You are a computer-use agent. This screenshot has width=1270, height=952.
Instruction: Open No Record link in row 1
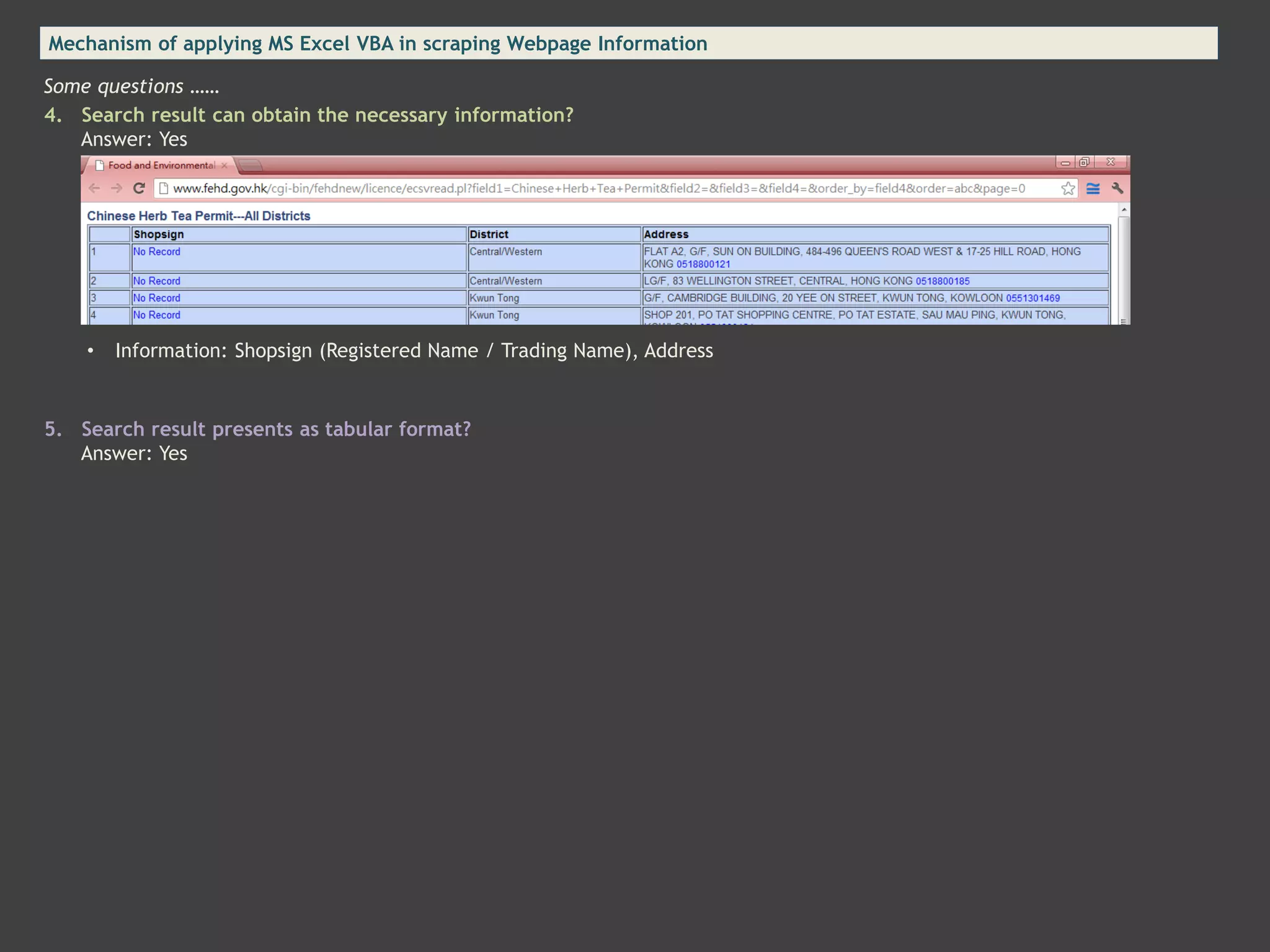(x=156, y=252)
